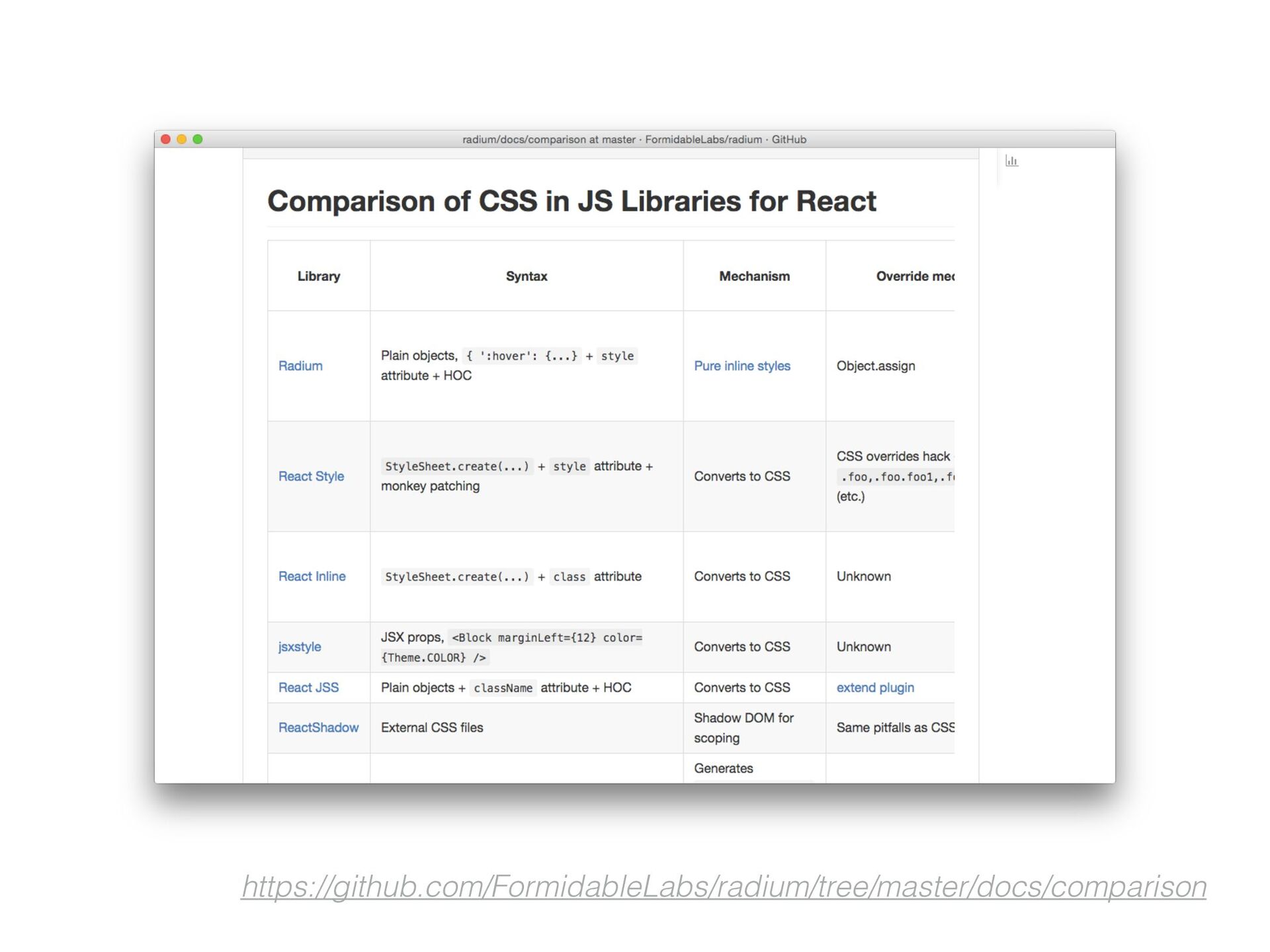This screenshot has width=1270, height=952.
Task: Select the Block marginLeft JSX code snippet
Action: tap(511, 647)
